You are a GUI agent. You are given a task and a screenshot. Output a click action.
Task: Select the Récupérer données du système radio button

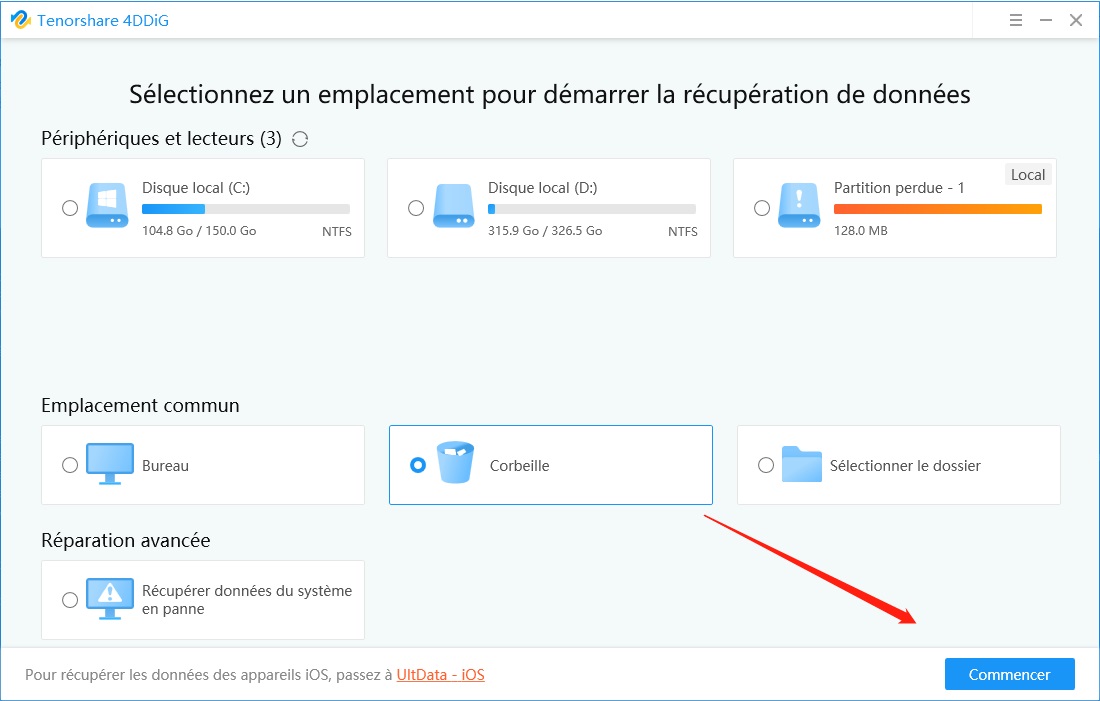69,600
